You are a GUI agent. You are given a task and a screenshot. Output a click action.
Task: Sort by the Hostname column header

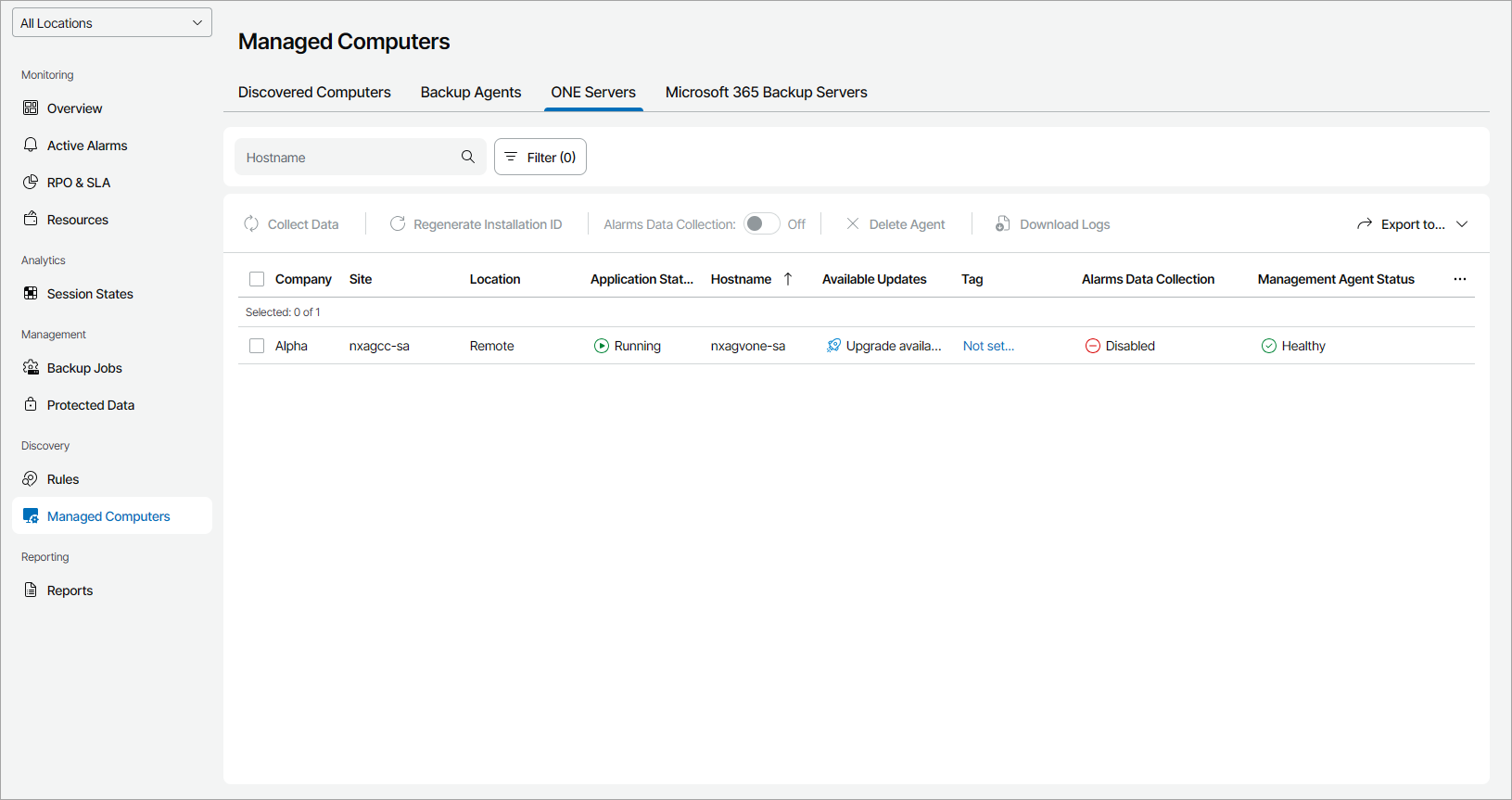(x=741, y=279)
